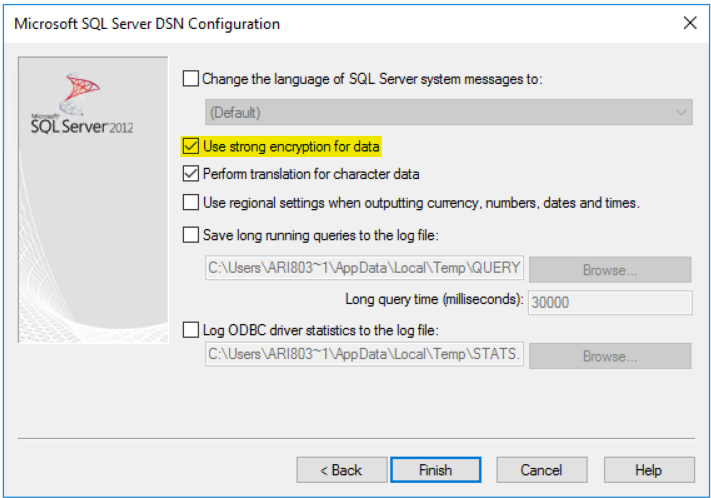Screen dimensions: 711x498
Task: Click the long query time 30000 field
Action: click(x=610, y=302)
